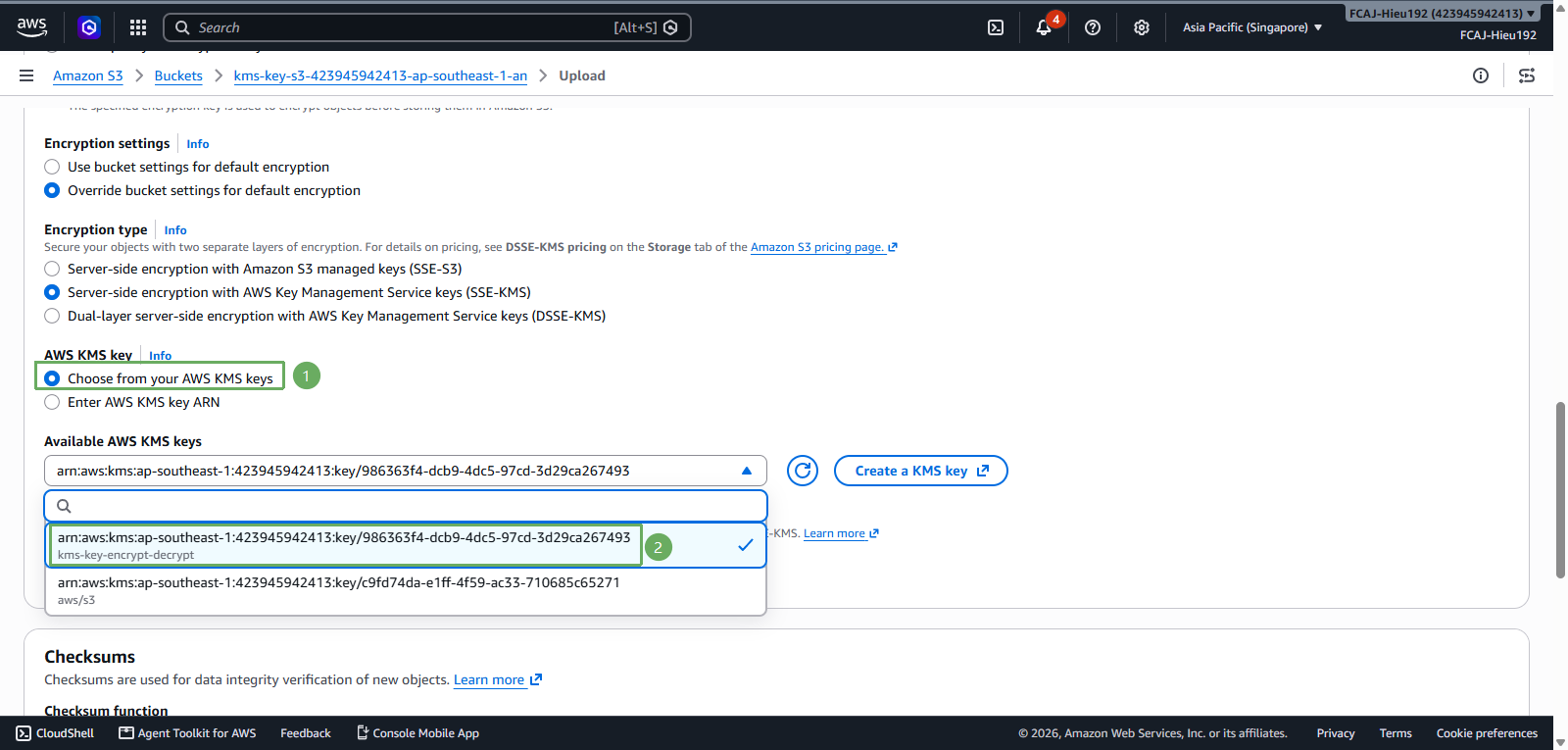Toggle the side navigation hamburger menu
The height and width of the screenshot is (750, 1568).
(x=26, y=75)
